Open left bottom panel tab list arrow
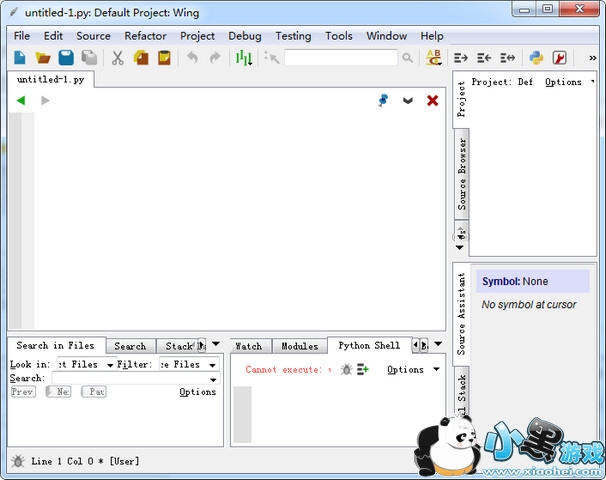This screenshot has height=480, width=606. 216,343
